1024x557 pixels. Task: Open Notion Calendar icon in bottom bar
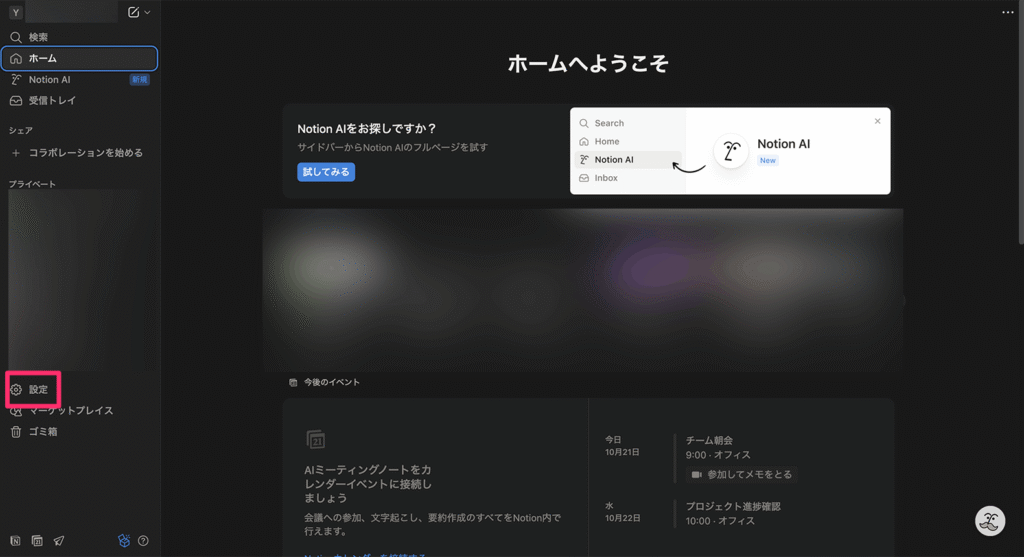point(37,541)
